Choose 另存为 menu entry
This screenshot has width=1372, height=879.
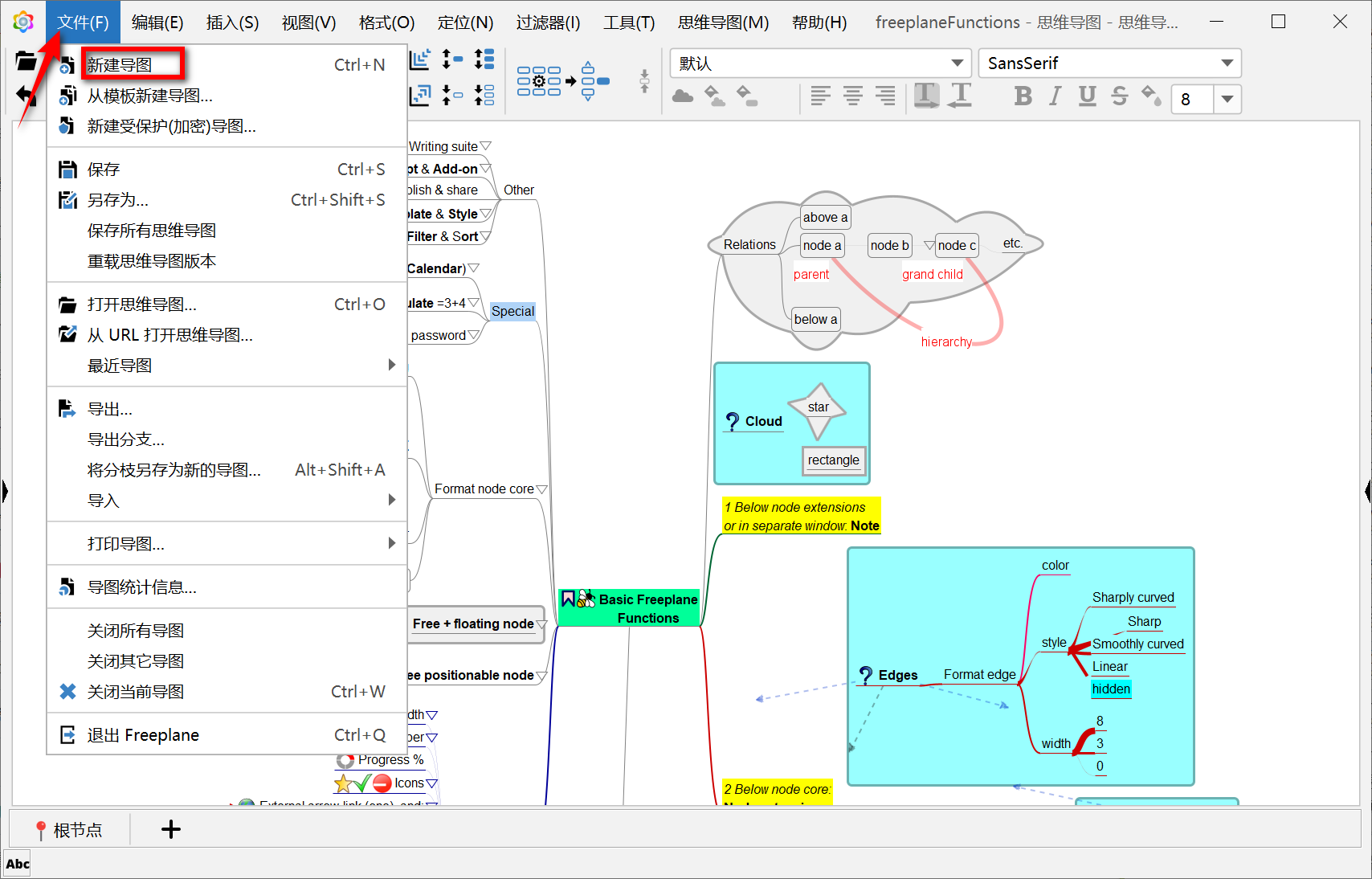click(227, 200)
